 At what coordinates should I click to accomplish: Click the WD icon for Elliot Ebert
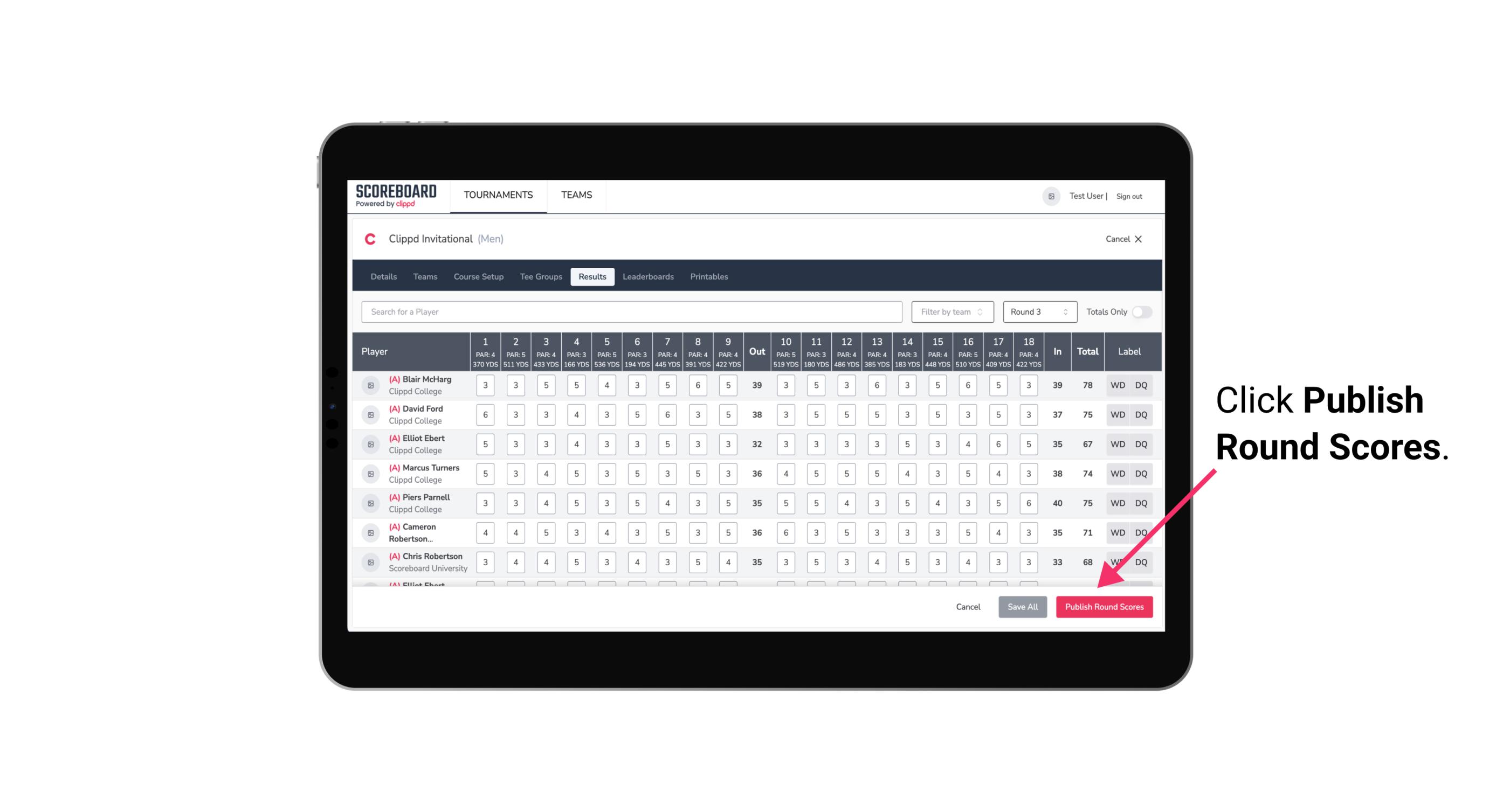[x=1118, y=445]
